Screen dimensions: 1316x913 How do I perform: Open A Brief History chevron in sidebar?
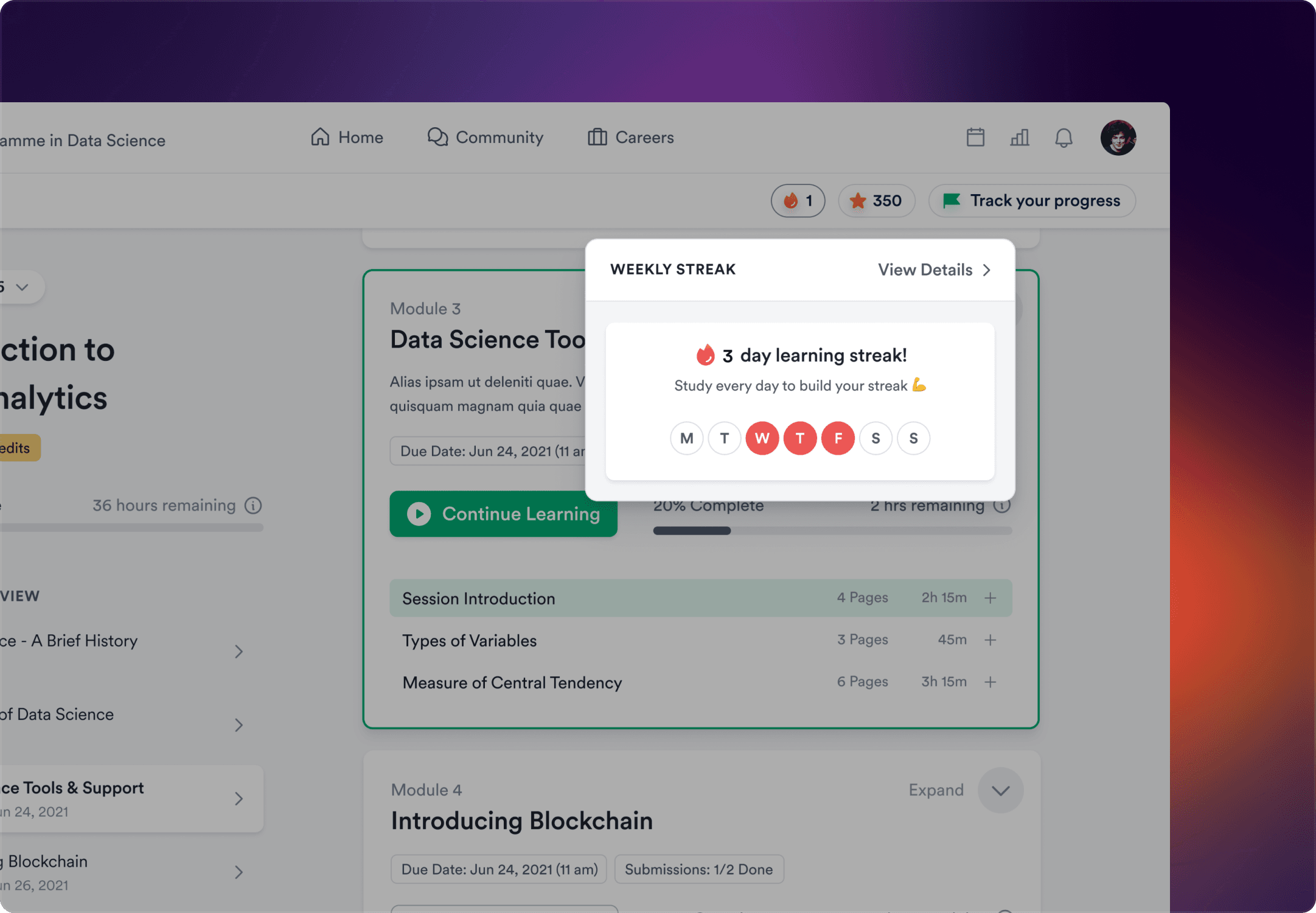tap(238, 652)
